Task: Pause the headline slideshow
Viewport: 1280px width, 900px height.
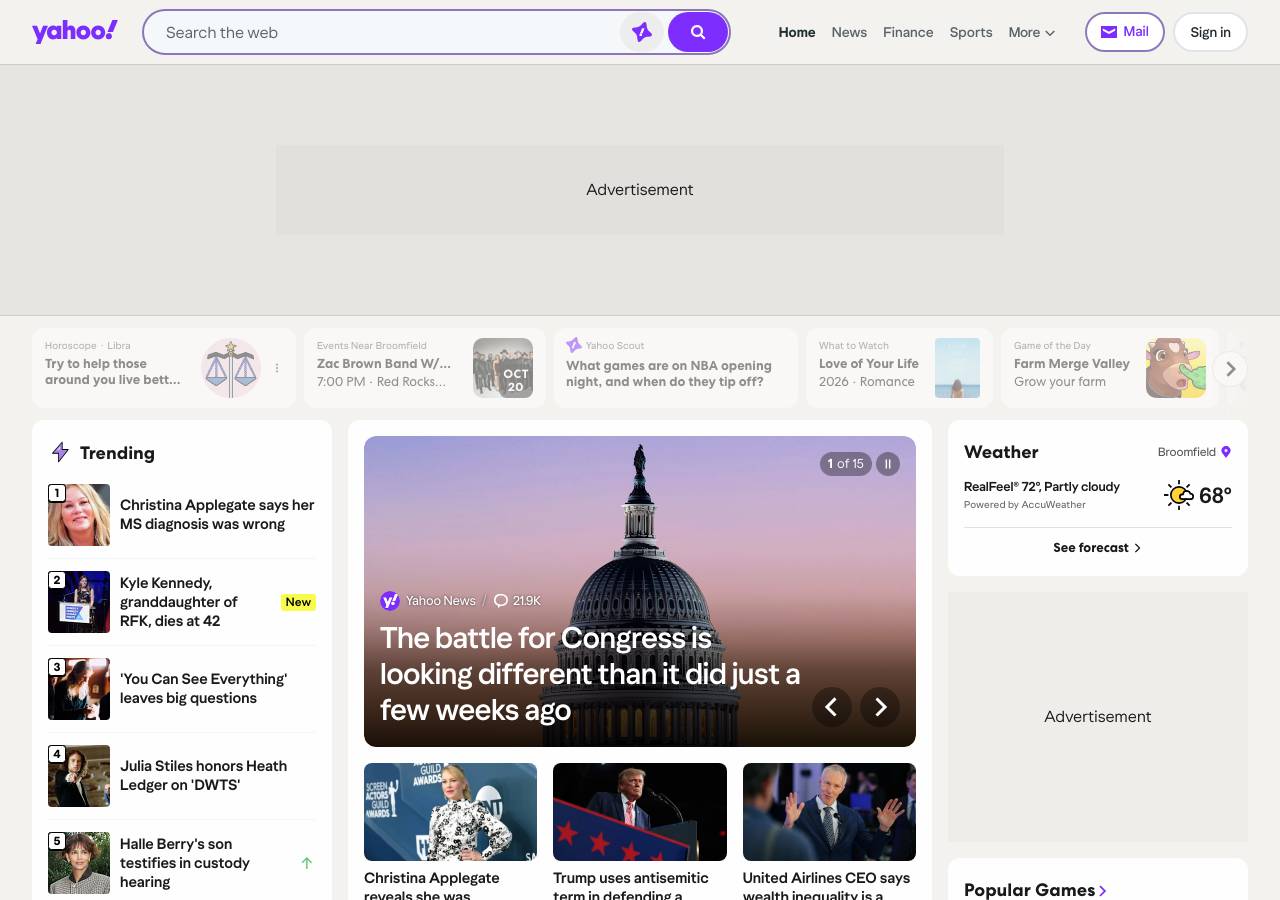Action: pyautogui.click(x=888, y=464)
